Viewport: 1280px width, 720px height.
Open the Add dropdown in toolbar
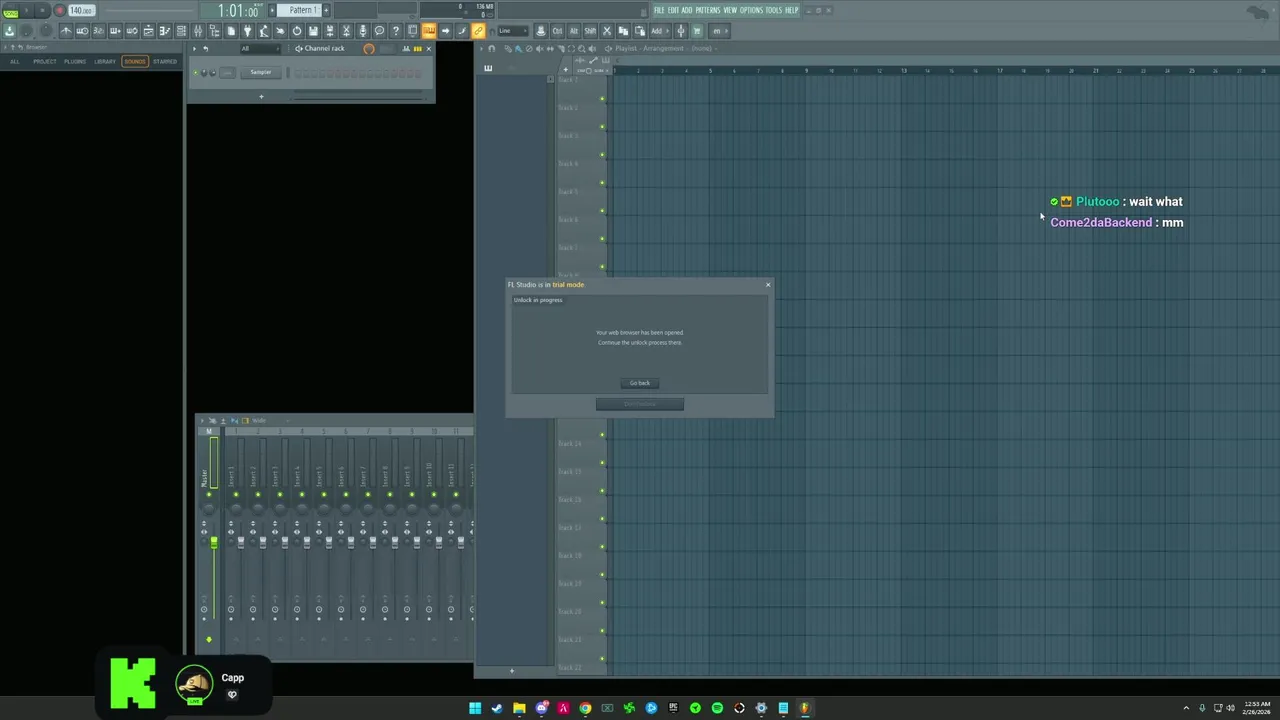(660, 31)
